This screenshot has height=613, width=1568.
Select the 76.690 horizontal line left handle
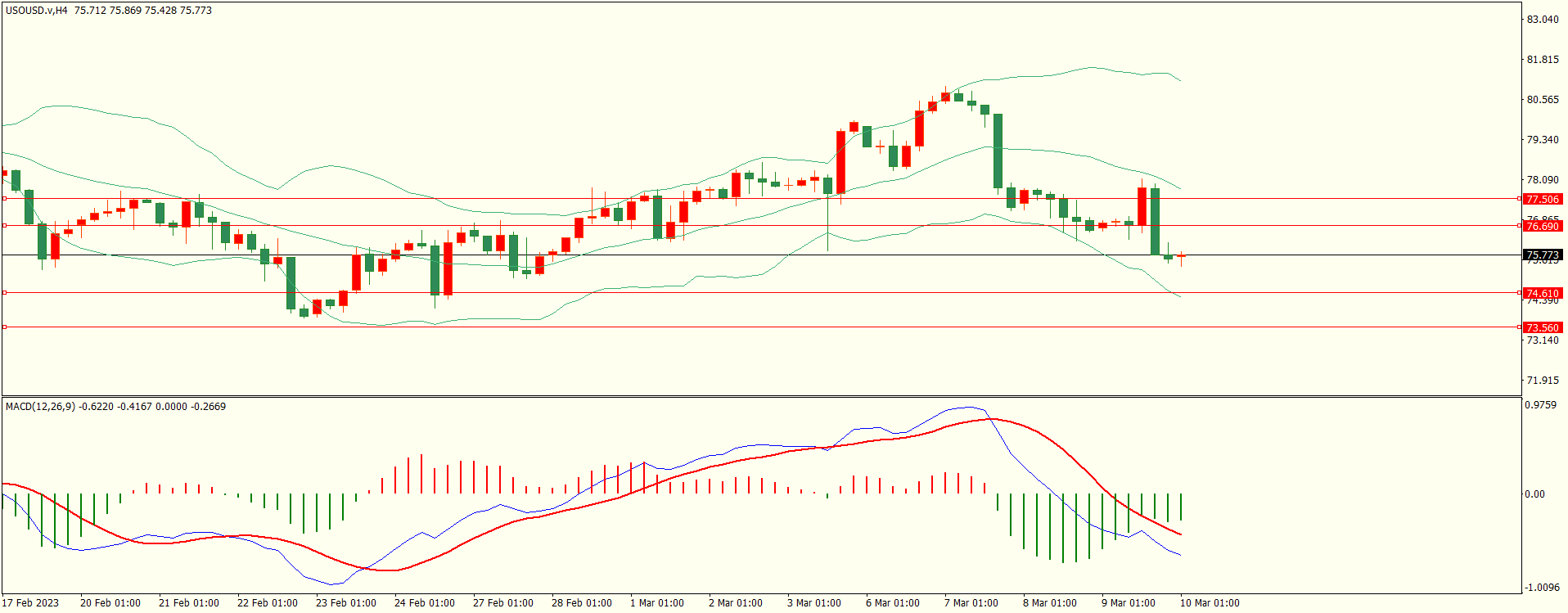point(5,226)
